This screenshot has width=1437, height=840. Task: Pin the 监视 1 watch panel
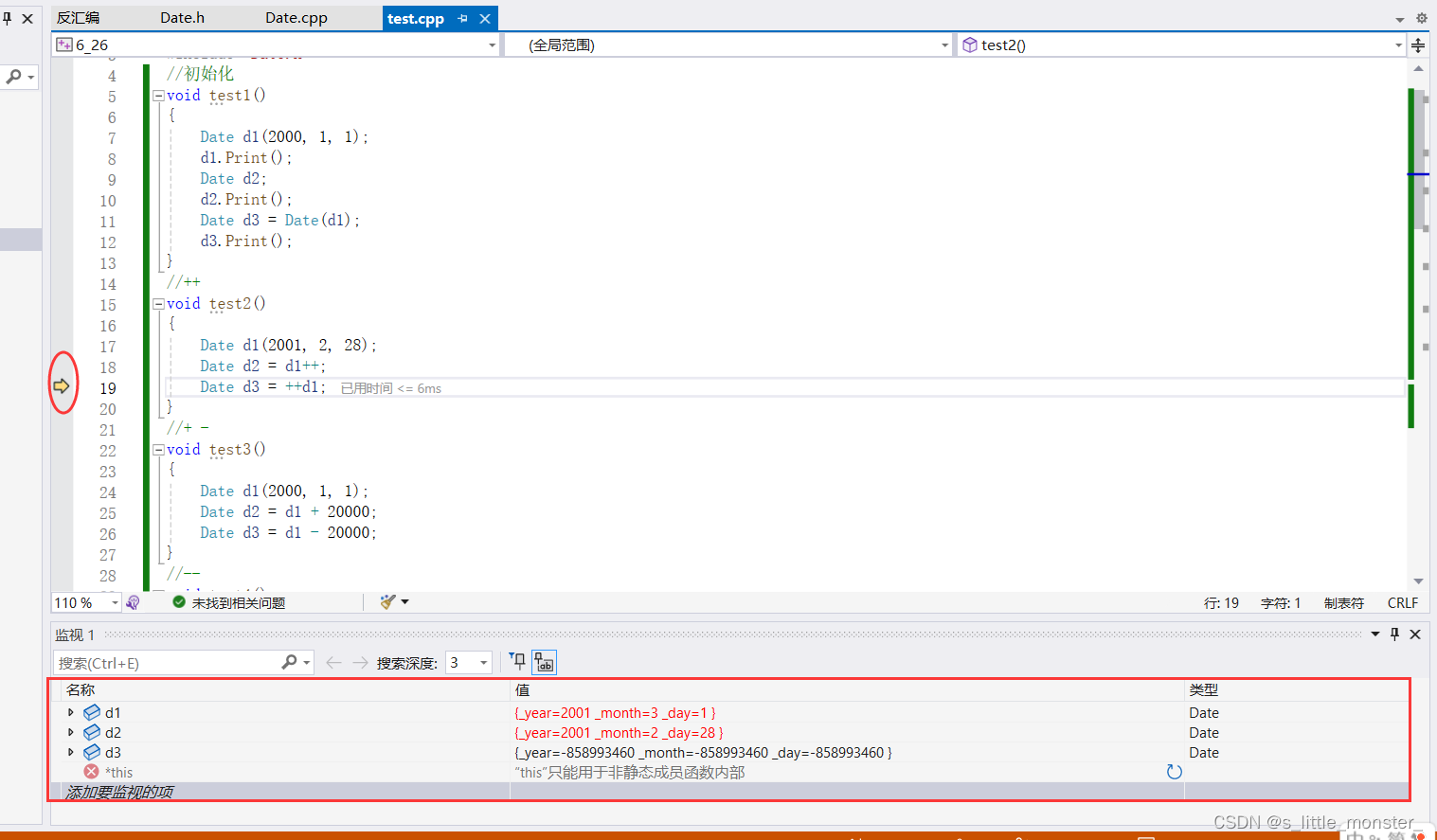coord(1394,634)
